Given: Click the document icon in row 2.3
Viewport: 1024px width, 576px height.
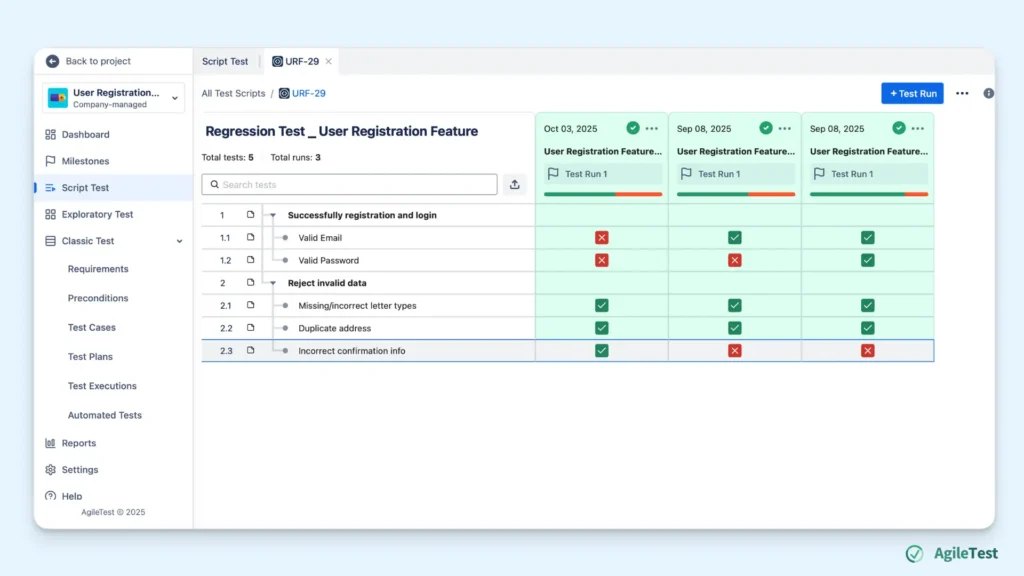Looking at the screenshot, I should tap(250, 350).
